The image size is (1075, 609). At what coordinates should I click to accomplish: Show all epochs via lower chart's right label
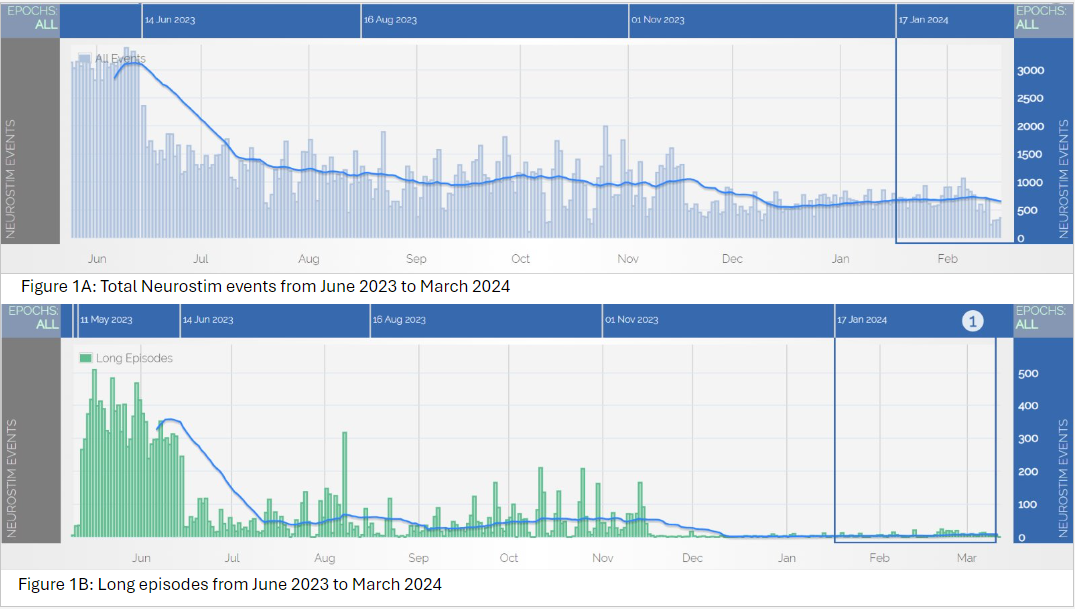pyautogui.click(x=1042, y=318)
